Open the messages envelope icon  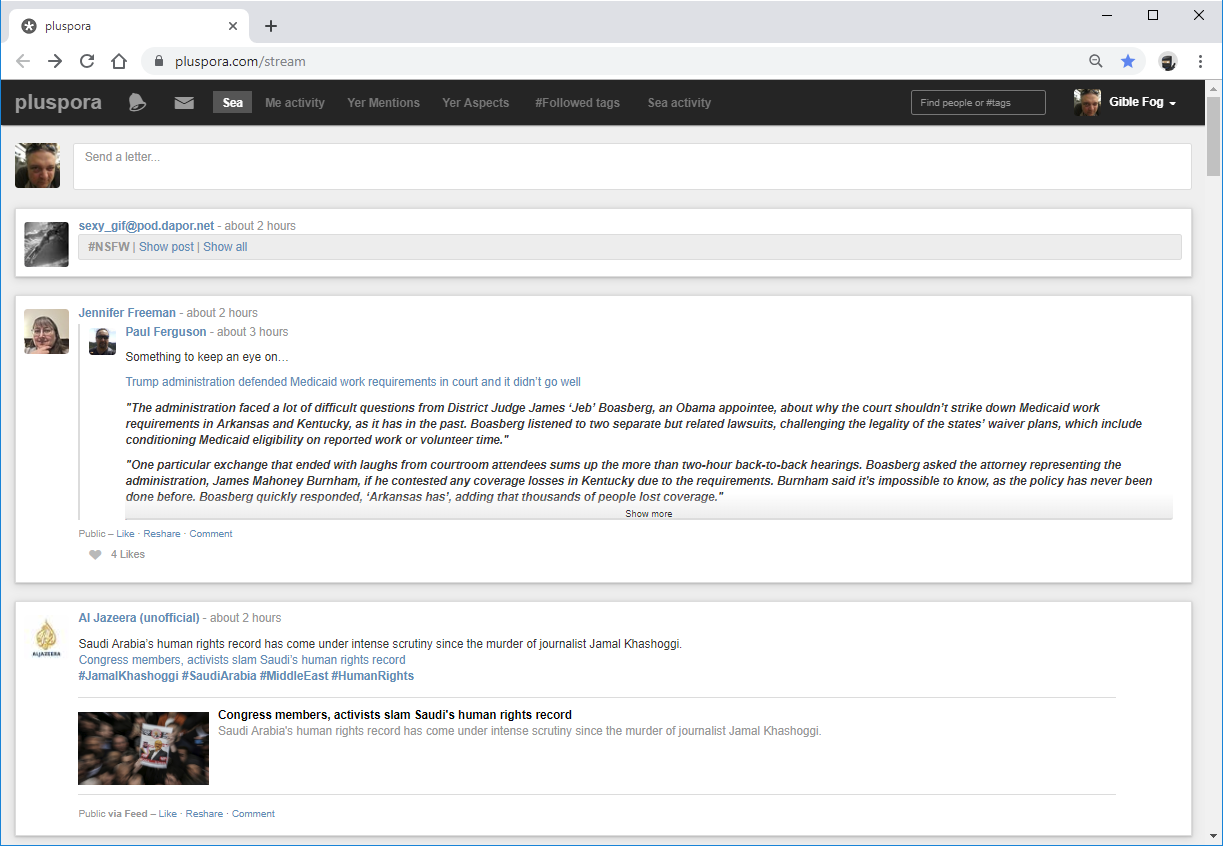coord(184,102)
